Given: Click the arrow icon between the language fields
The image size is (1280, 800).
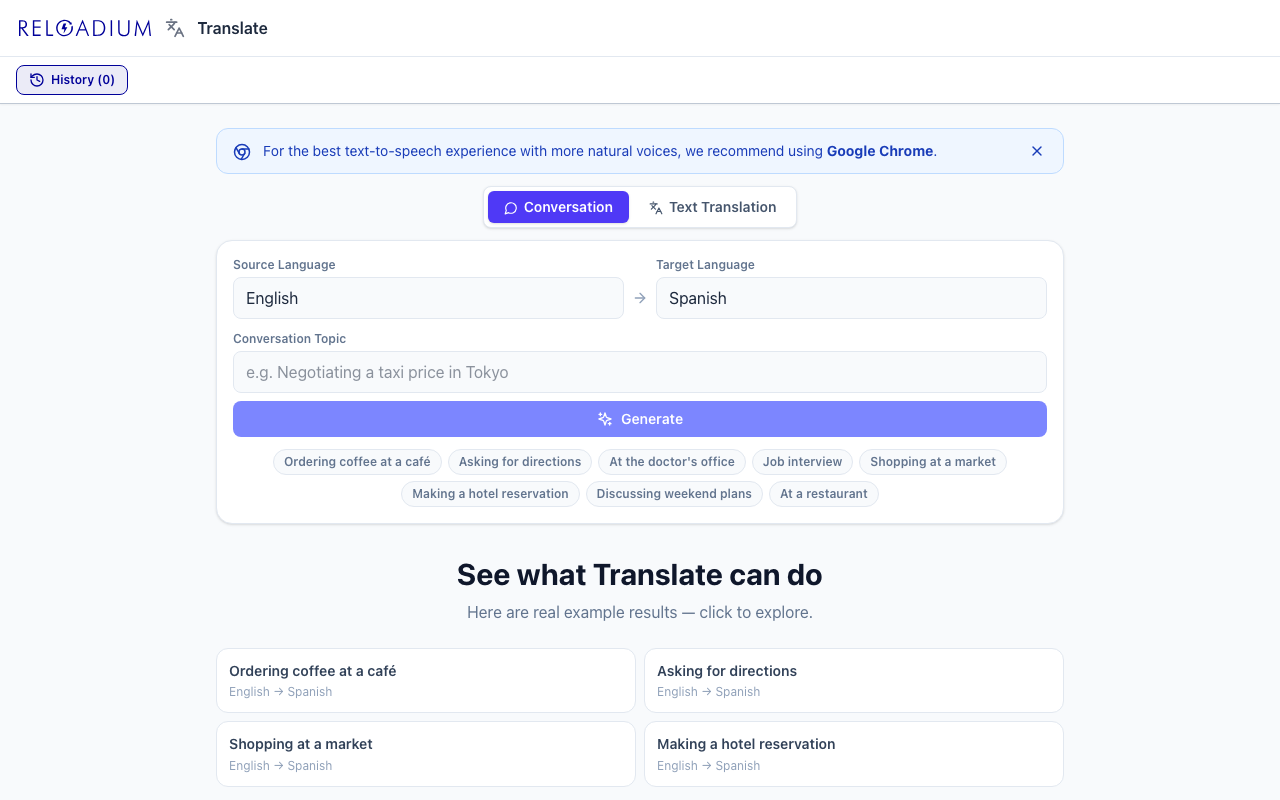Looking at the screenshot, I should tap(639, 298).
